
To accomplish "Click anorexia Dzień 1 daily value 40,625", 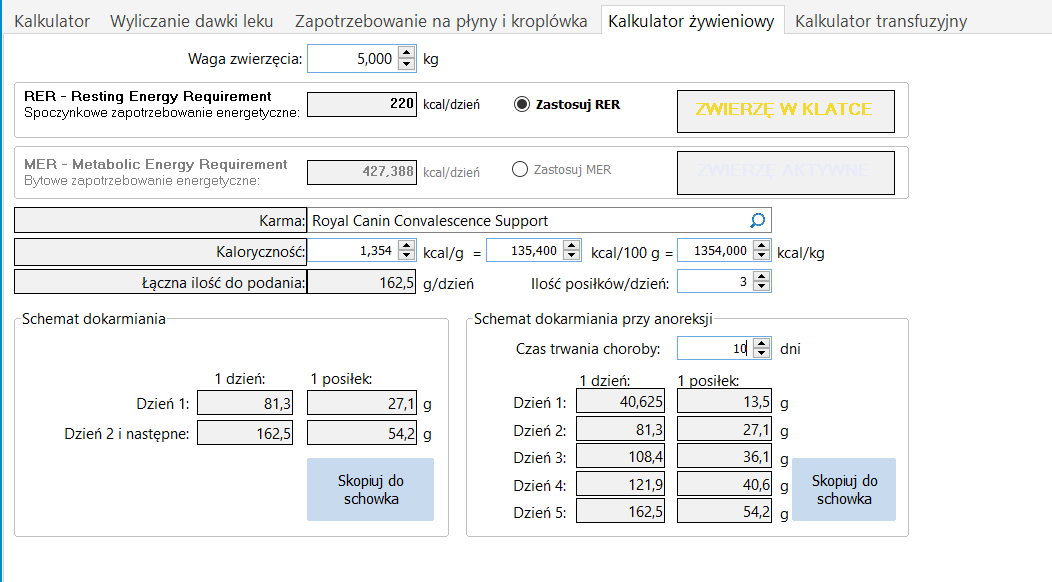I will (621, 401).
